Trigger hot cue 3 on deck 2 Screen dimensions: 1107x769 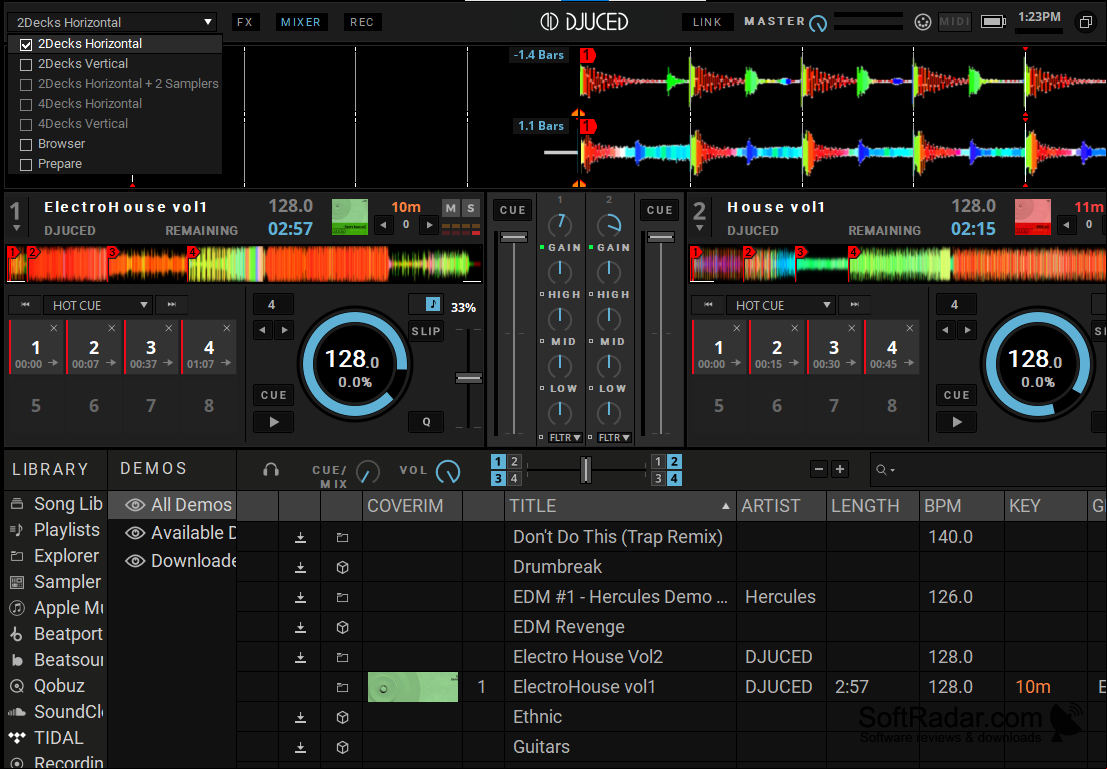click(834, 347)
